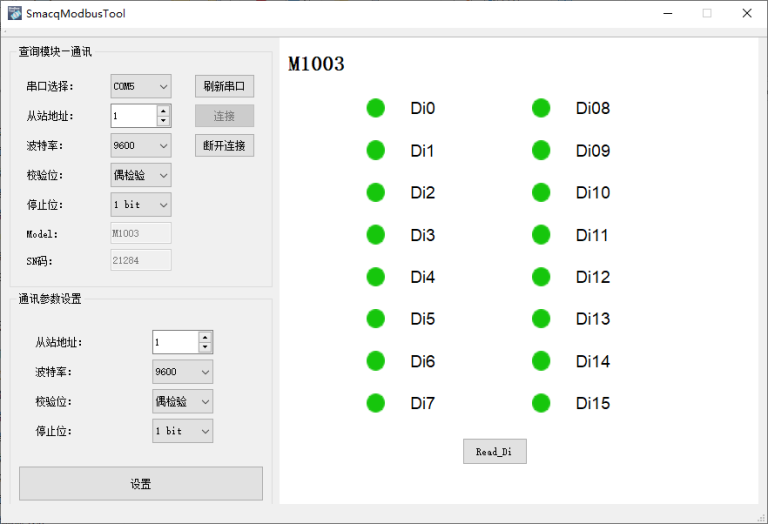Expand the top 1 bit stop-bit dropdown
This screenshot has height=524, width=768.
coord(141,204)
